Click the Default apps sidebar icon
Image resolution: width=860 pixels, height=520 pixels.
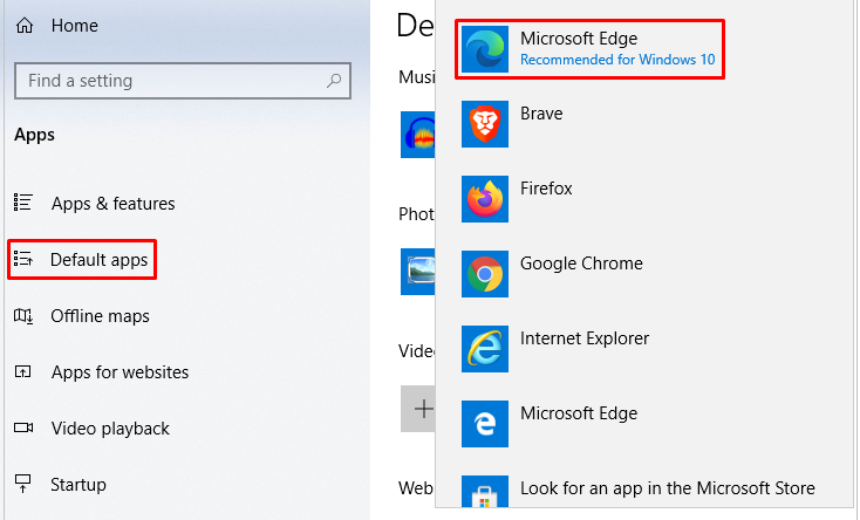[x=23, y=258]
